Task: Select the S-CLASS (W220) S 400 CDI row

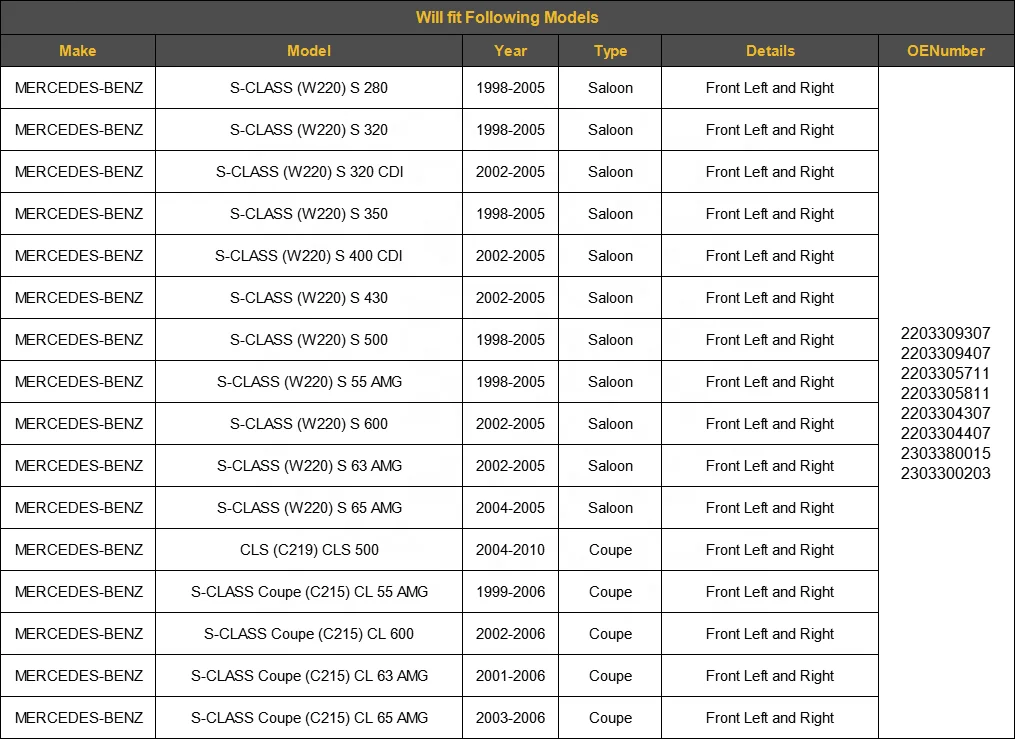Action: click(x=440, y=256)
